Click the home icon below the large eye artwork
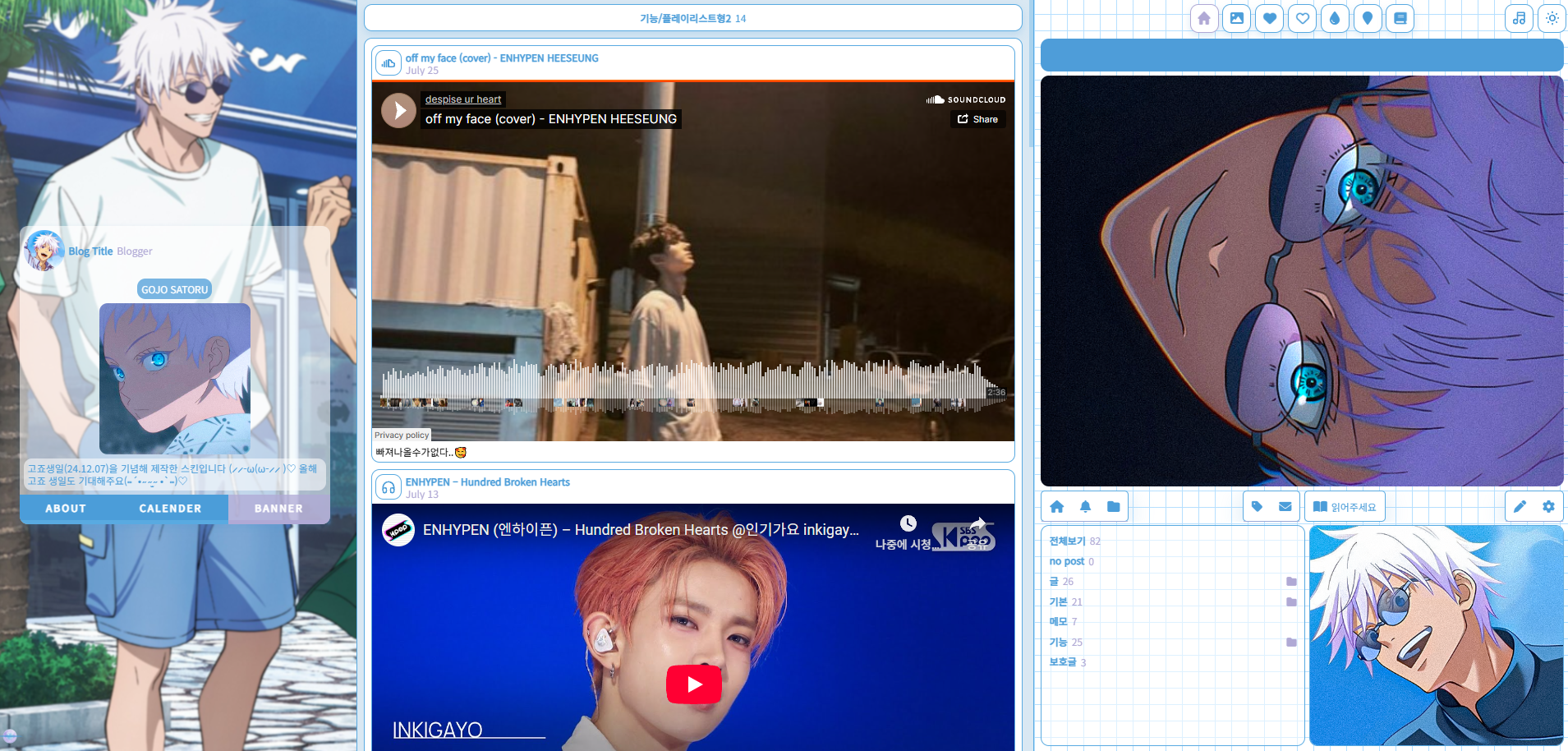 tap(1057, 507)
